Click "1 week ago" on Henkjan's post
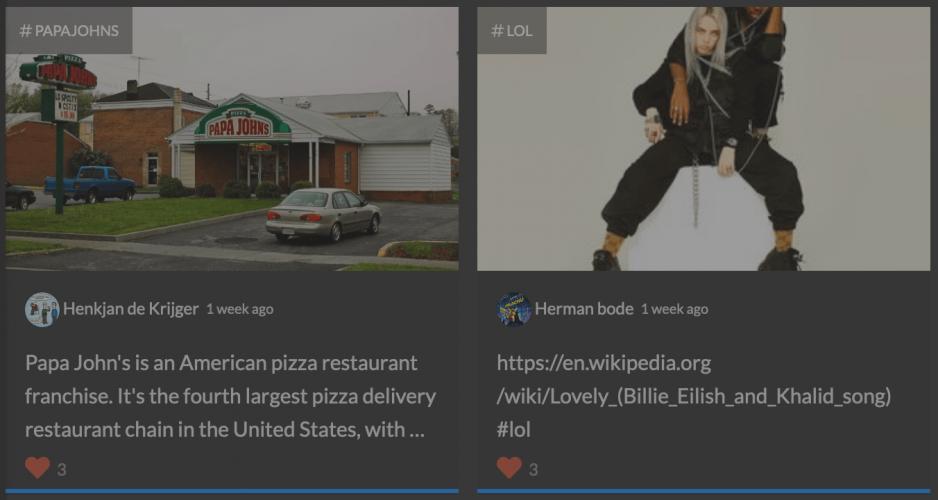Viewport: 938px width, 500px height. click(240, 309)
